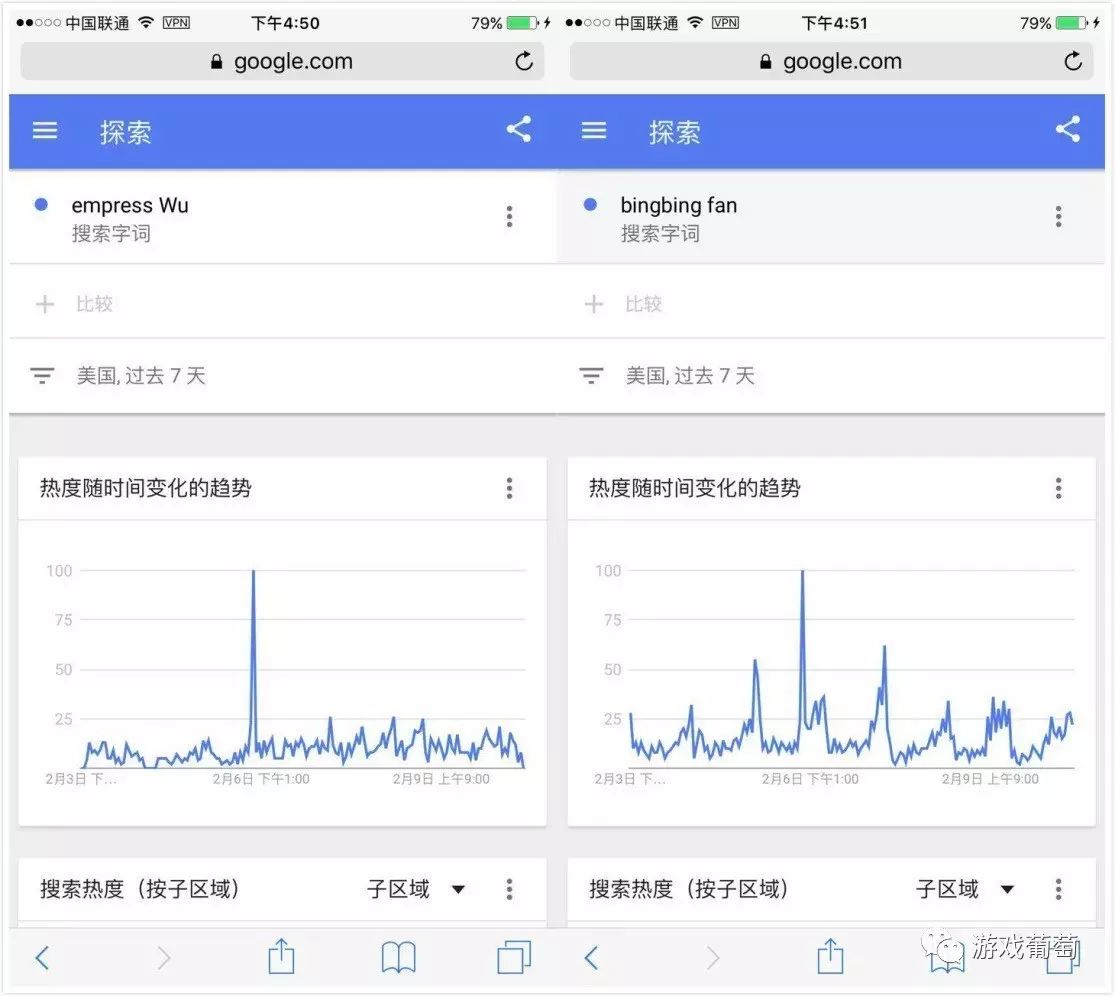
Task: Click 2月6日 下午1:00 axis label on left chart
Action: (x=261, y=779)
